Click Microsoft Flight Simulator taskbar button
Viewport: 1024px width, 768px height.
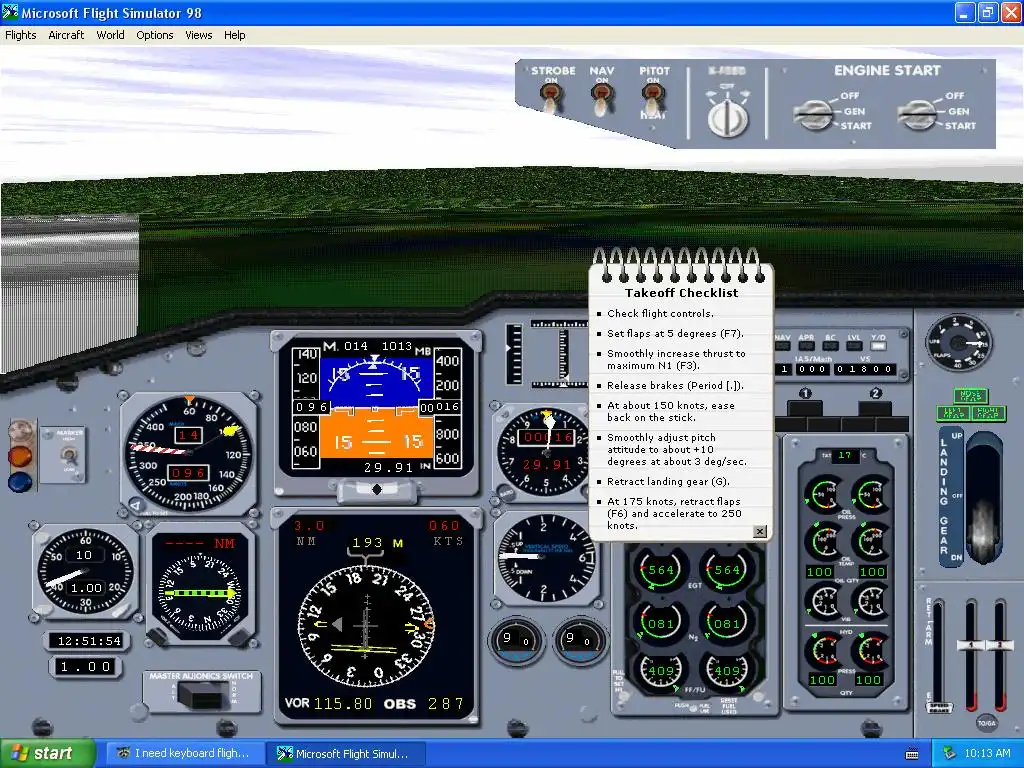tap(346, 754)
